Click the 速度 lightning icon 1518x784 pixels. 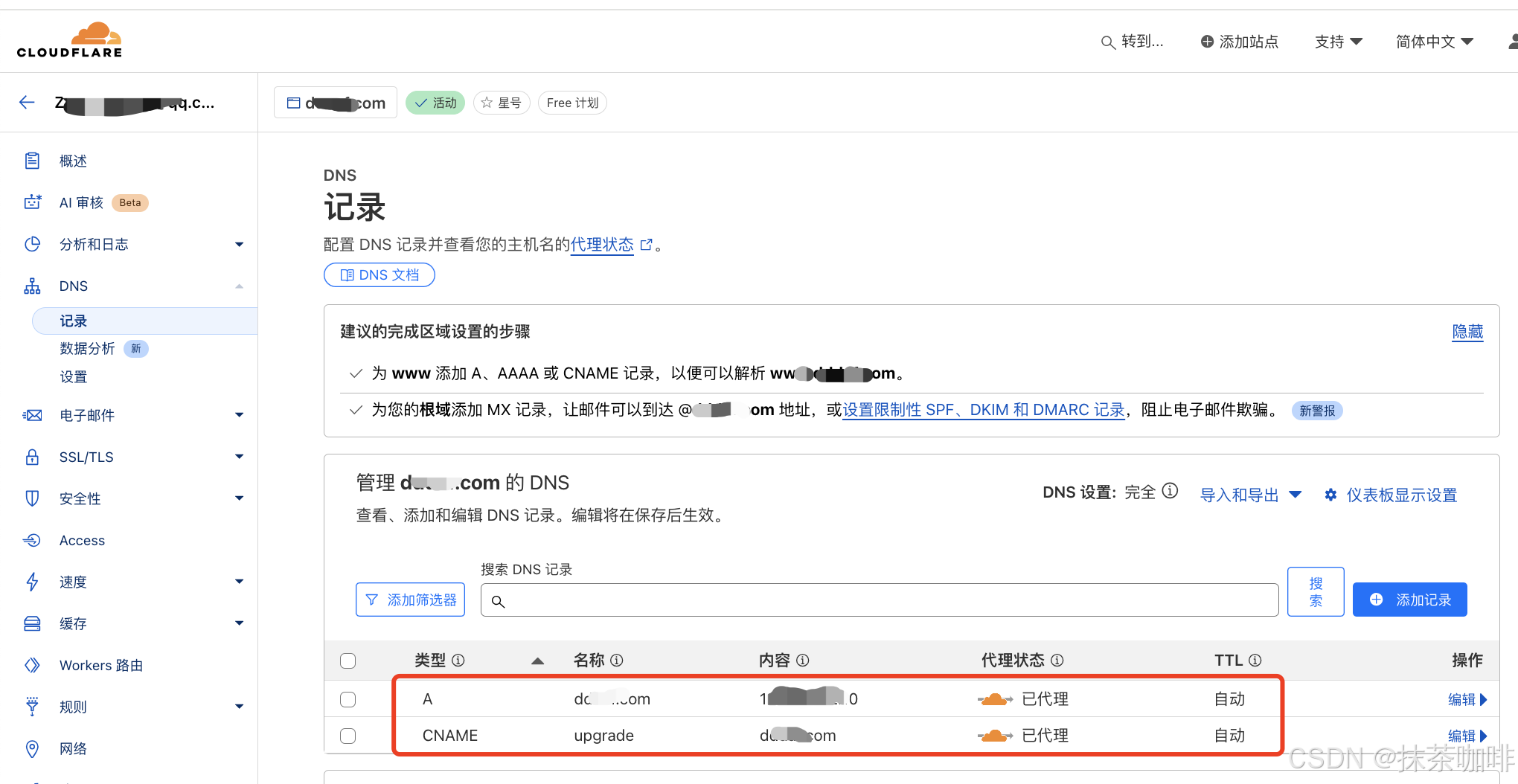[x=32, y=582]
